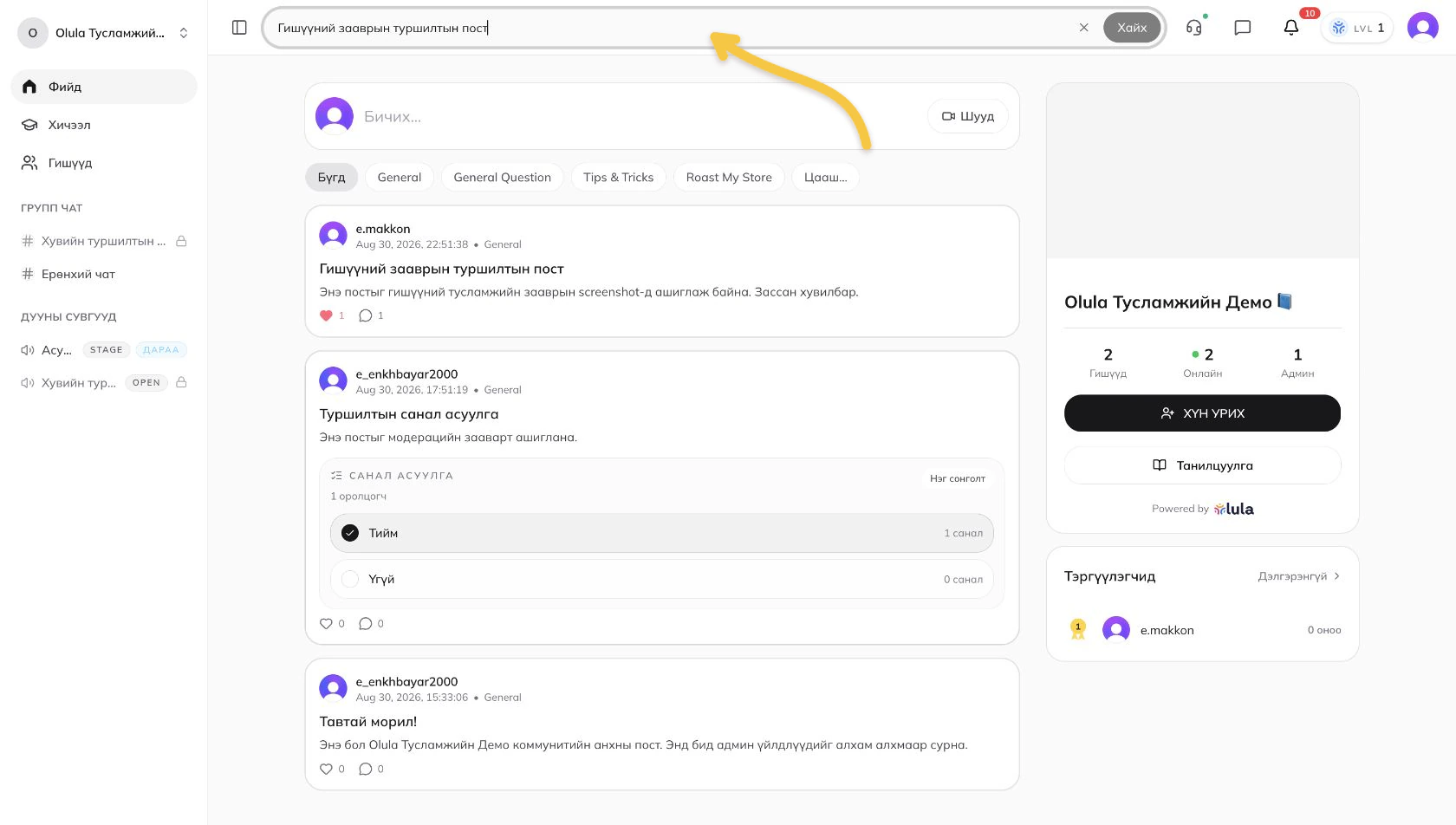1456x825 pixels.
Task: Open the LVL 1 level badge
Action: [1357, 28]
